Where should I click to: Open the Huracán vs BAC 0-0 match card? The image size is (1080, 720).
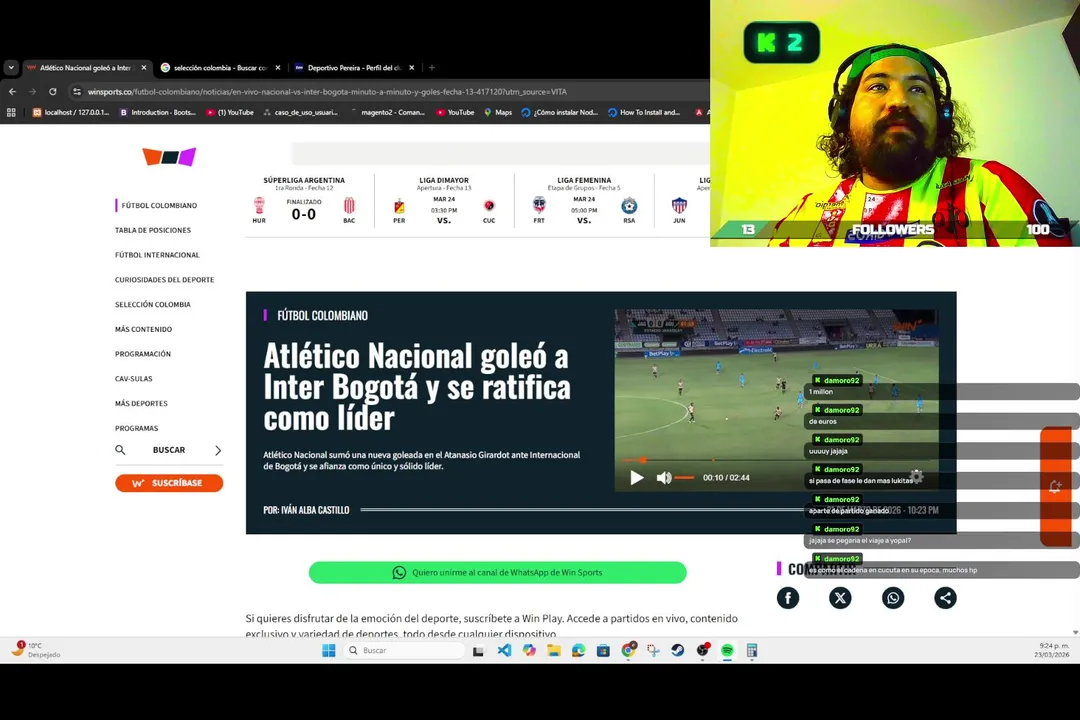[x=304, y=200]
